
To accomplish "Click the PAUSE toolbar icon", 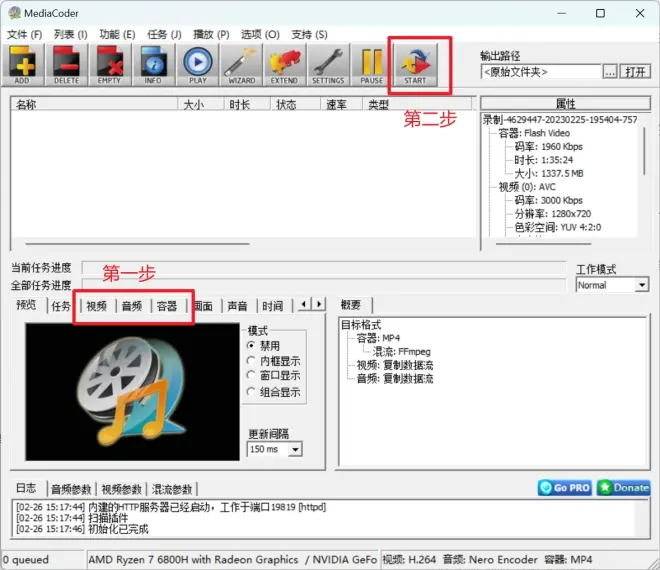I will point(372,65).
